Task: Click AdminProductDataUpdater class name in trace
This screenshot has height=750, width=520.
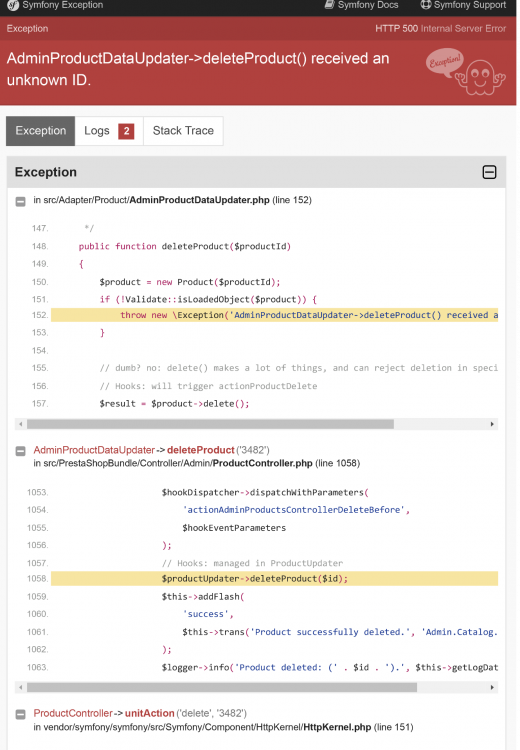Action: click(x=94, y=450)
